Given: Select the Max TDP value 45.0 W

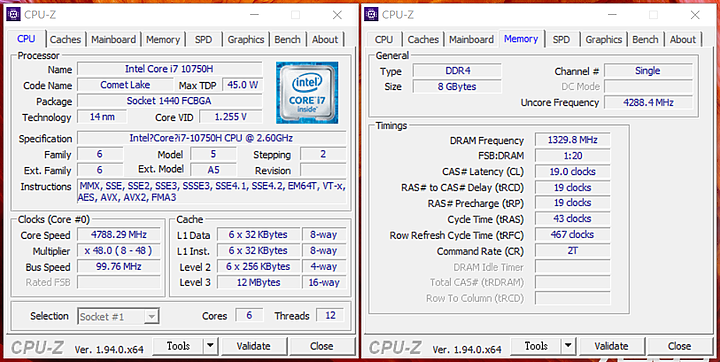Looking at the screenshot, I should 242,85.
